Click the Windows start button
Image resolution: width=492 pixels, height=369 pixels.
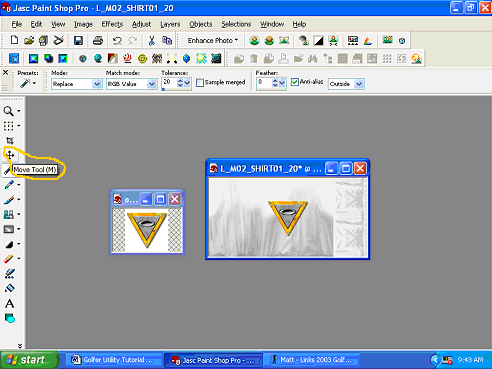pos(29,360)
